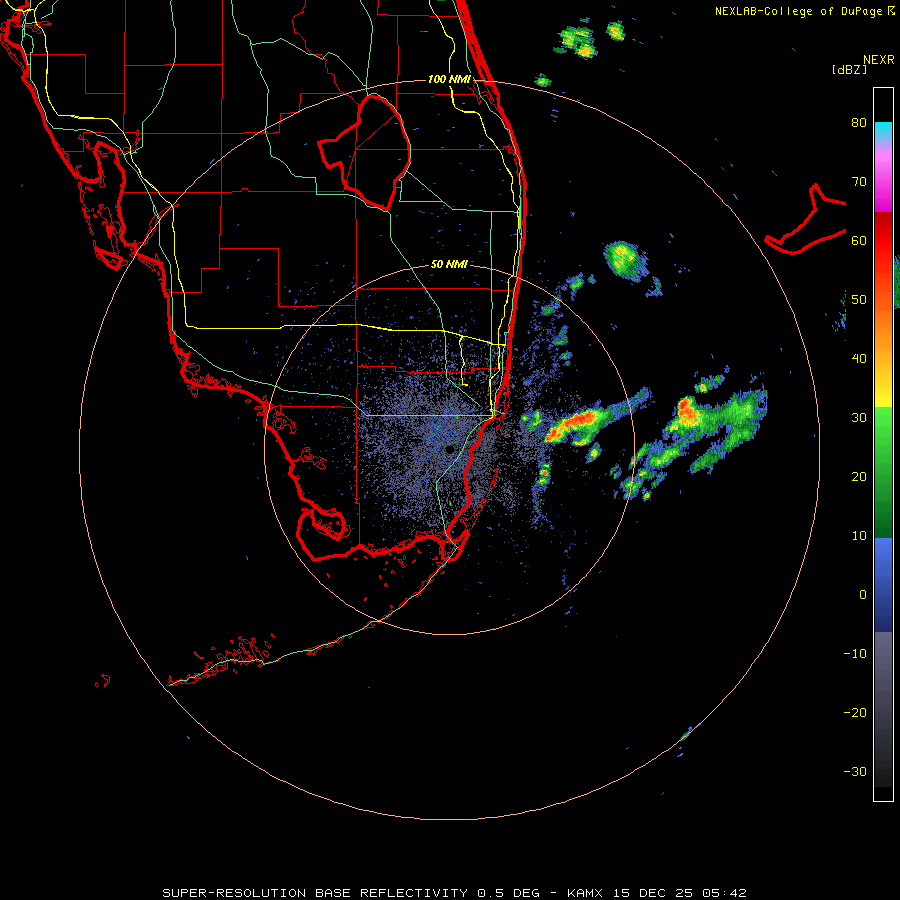The width and height of the screenshot is (900, 900).
Task: Click the 10 value on the dBZ scale
Action: tap(859, 536)
